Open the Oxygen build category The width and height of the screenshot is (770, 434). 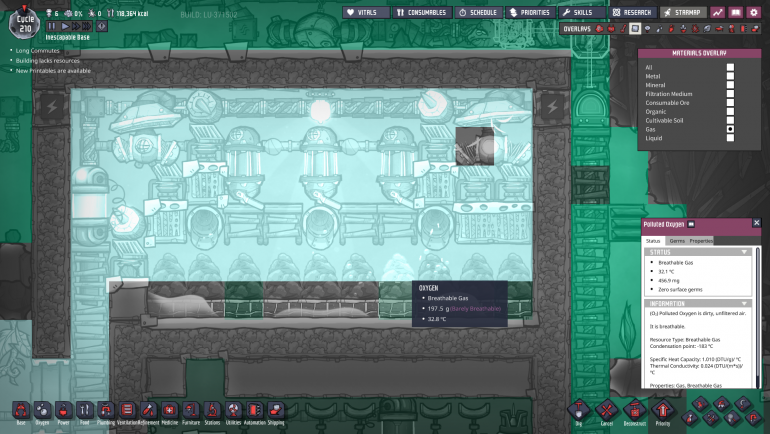(x=42, y=410)
